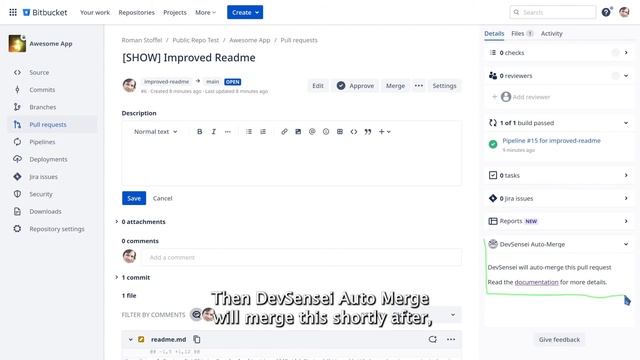This screenshot has width=640, height=360.
Task: Open the app switcher grid icon
Action: pos(13,12)
